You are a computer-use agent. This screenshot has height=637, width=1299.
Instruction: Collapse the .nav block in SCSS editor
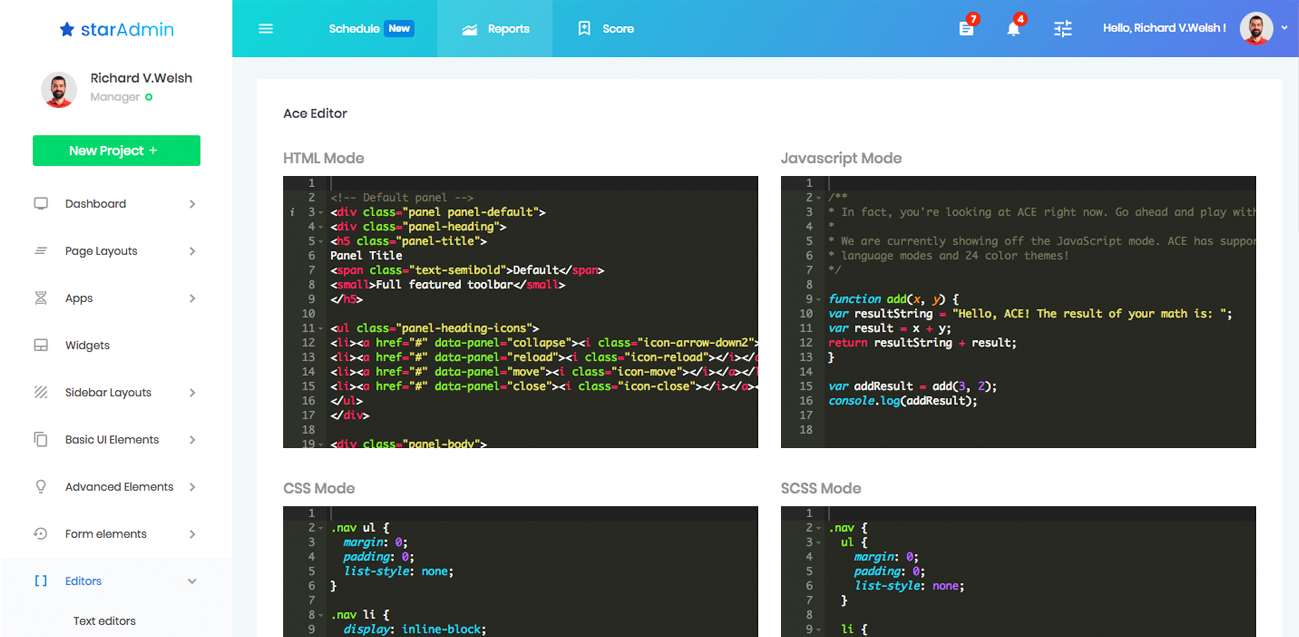818,528
